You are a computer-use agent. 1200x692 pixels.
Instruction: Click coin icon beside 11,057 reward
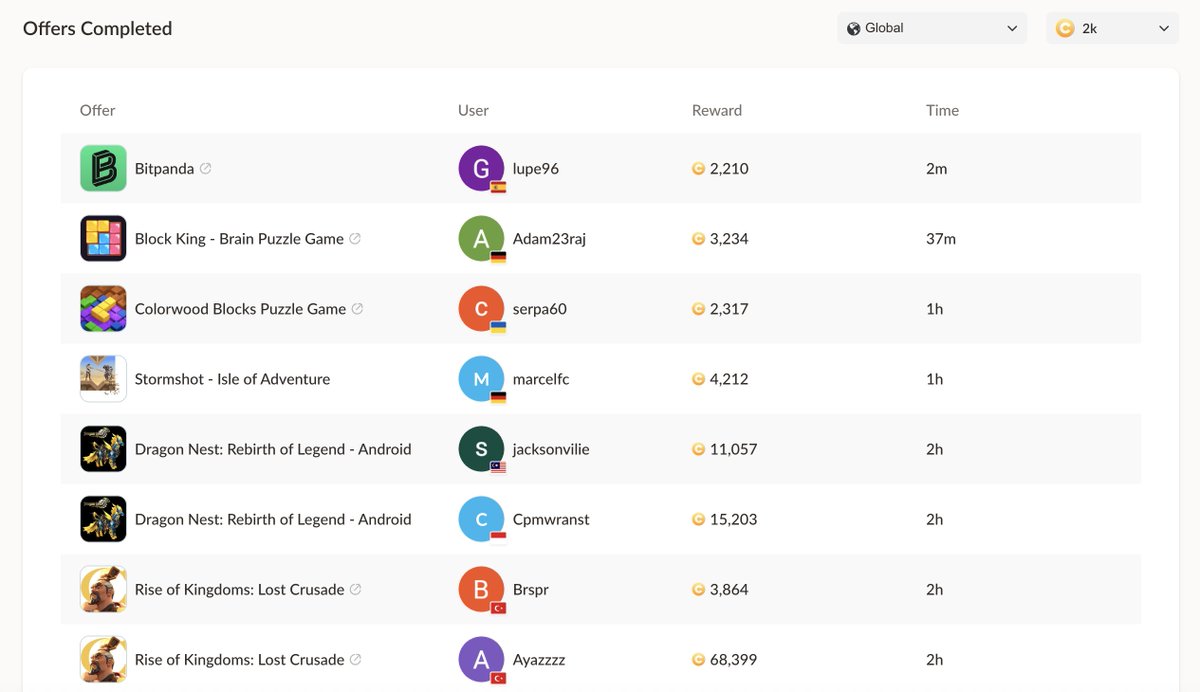(699, 449)
